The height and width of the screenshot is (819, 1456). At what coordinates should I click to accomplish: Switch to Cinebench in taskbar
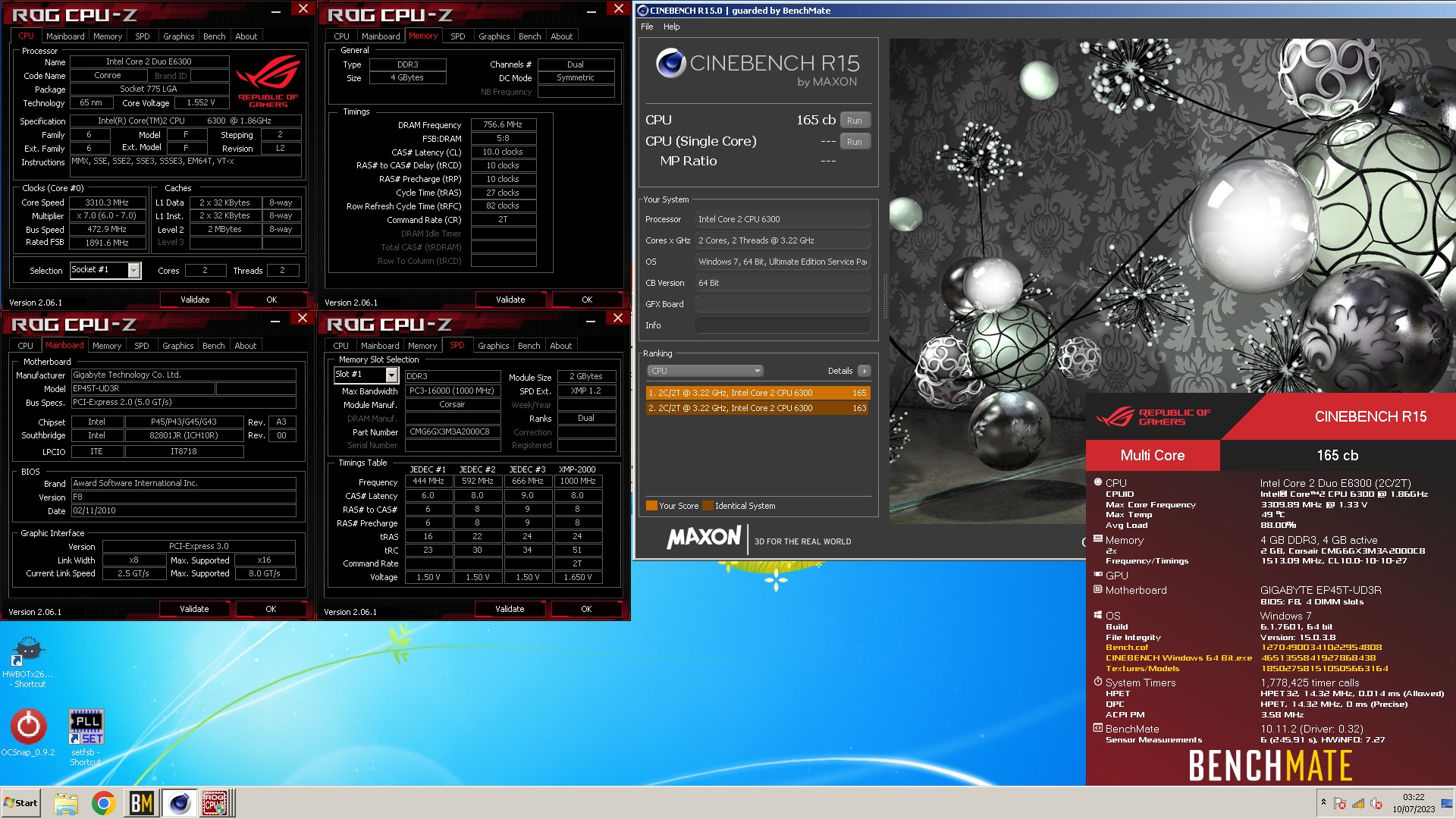click(180, 803)
